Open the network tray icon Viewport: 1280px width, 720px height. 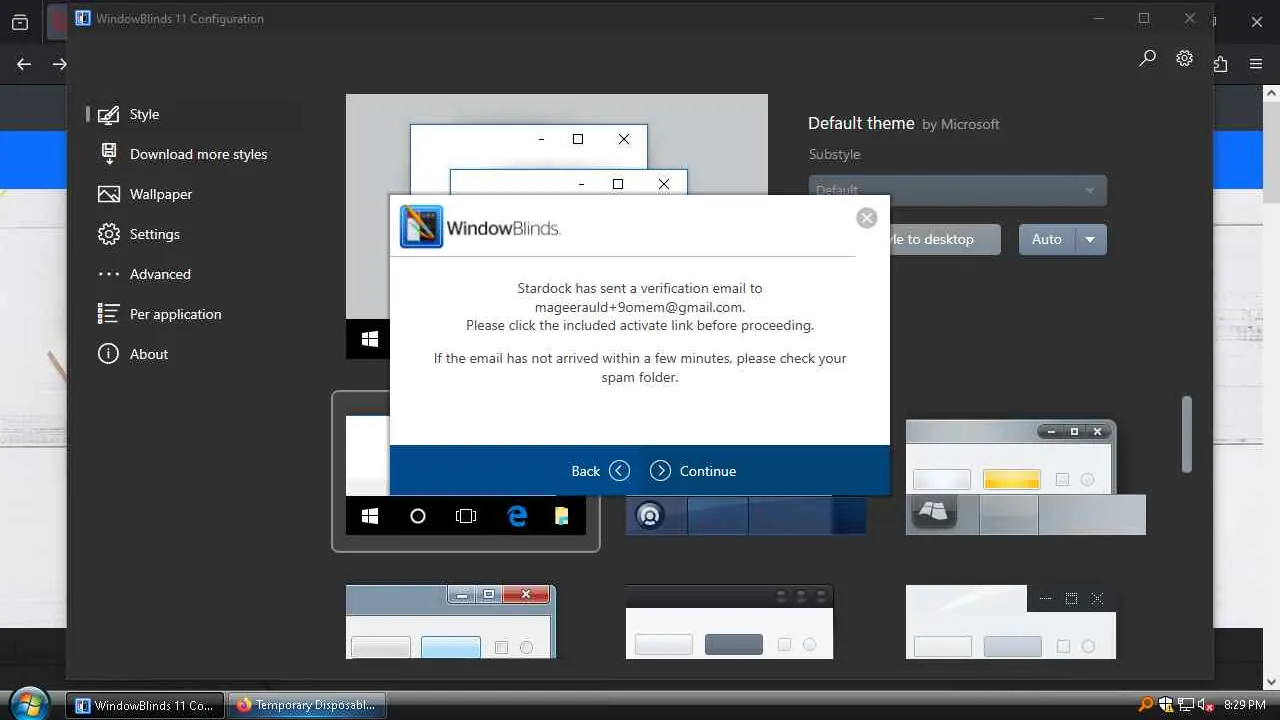1186,705
